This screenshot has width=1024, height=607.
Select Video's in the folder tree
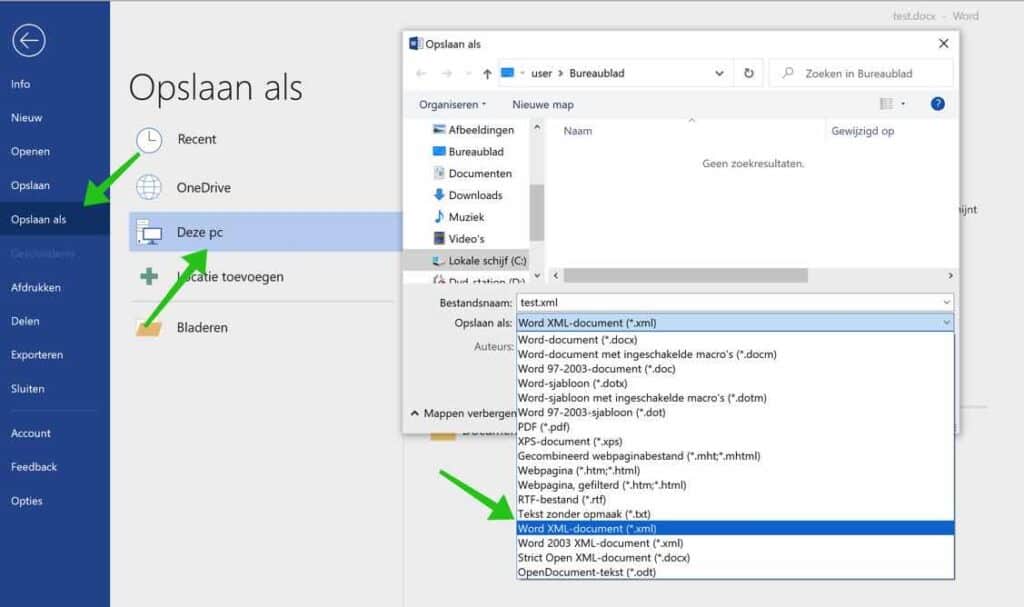click(x=458, y=238)
